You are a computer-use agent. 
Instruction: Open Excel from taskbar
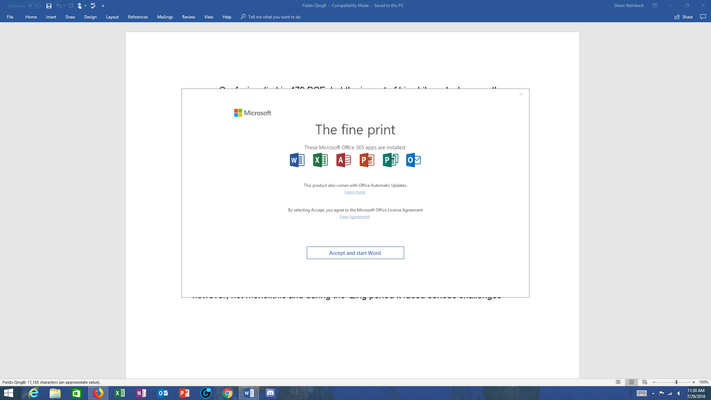tap(120, 393)
